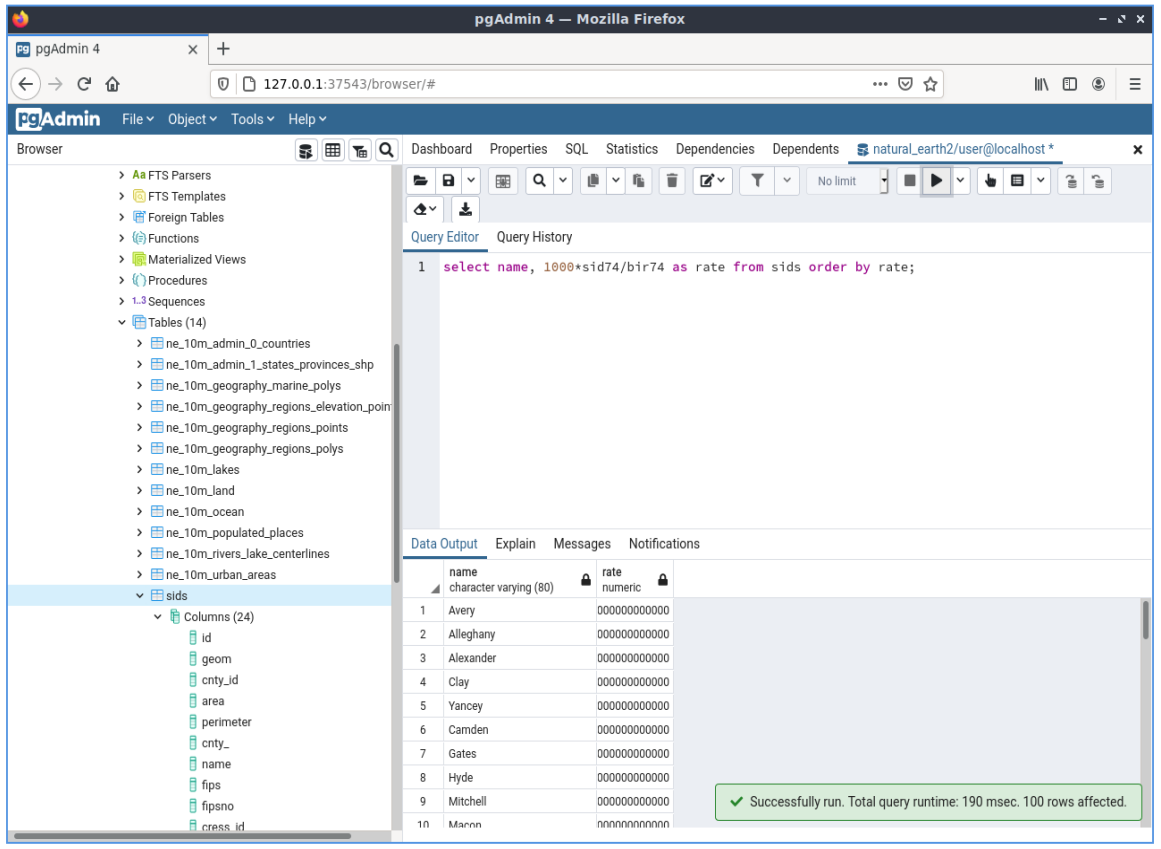Screen dimensions: 1161x849
Task: Select the geom column in tree
Action: [x=216, y=659]
